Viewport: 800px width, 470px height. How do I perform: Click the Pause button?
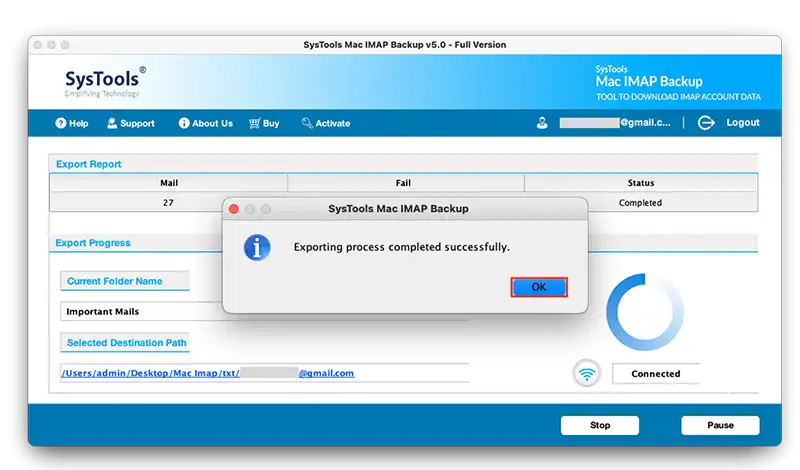click(720, 425)
